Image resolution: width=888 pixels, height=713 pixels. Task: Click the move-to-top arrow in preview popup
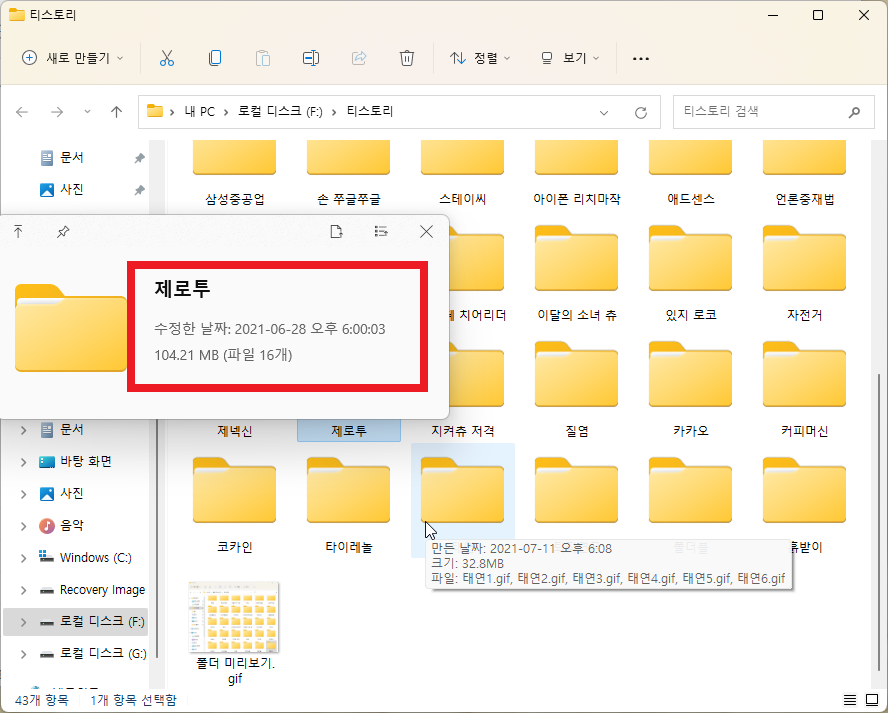18,231
